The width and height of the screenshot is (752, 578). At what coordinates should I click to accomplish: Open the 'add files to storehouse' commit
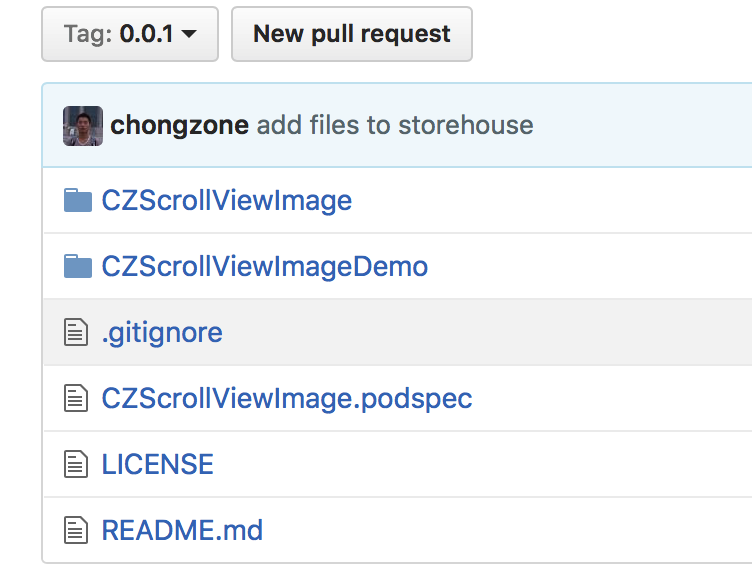point(395,125)
